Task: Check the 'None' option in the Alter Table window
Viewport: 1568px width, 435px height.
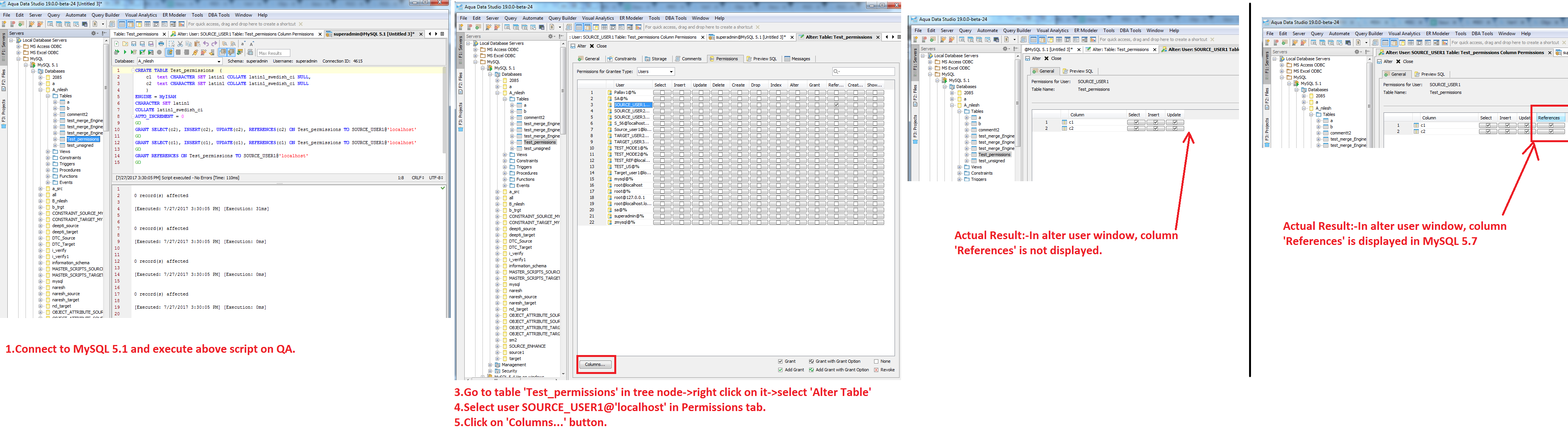Action: click(876, 361)
